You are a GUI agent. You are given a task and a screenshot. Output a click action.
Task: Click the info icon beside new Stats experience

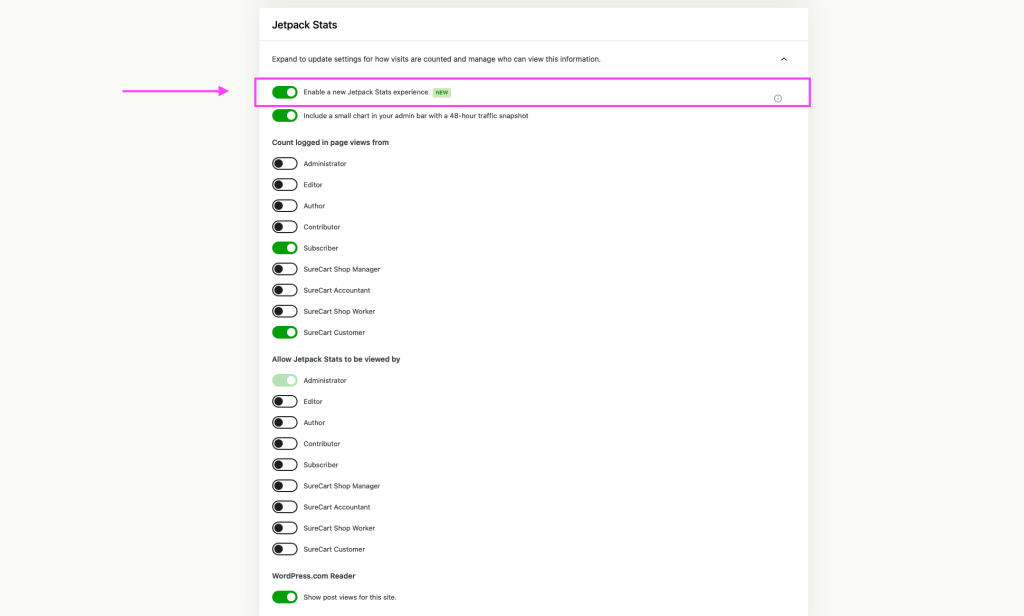pyautogui.click(x=778, y=98)
